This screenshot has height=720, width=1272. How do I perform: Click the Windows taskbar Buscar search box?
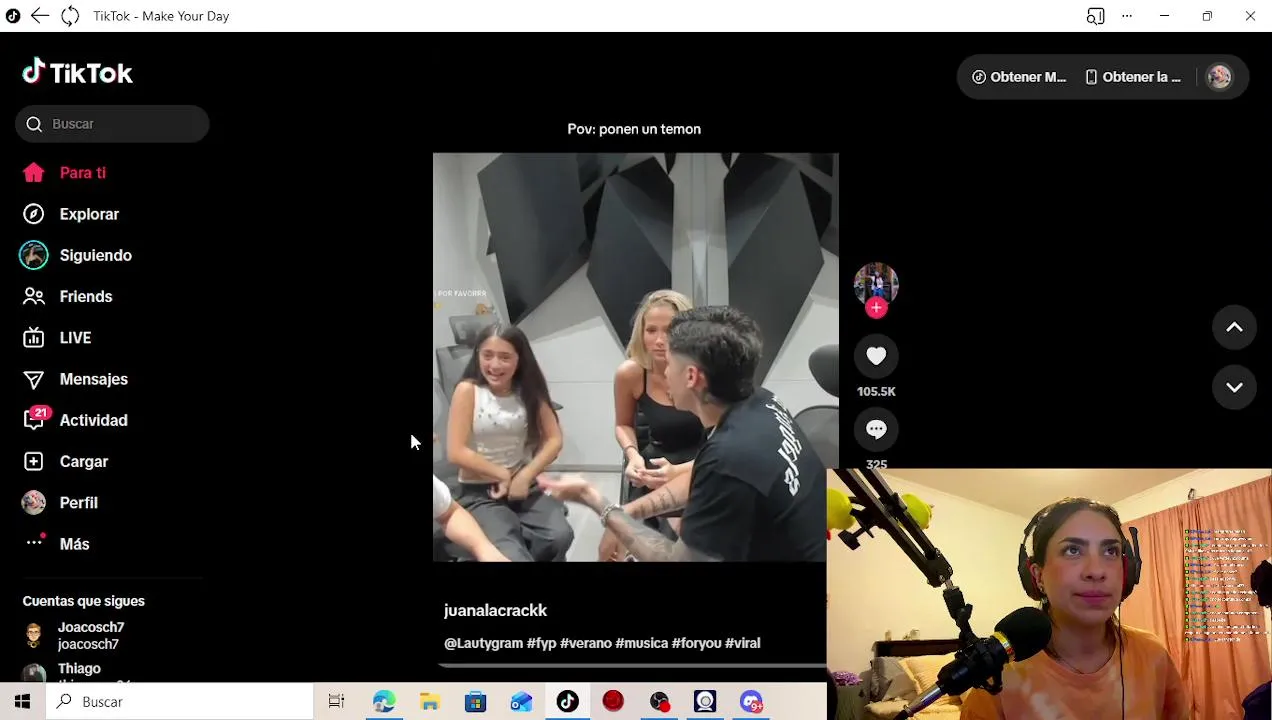(x=180, y=702)
